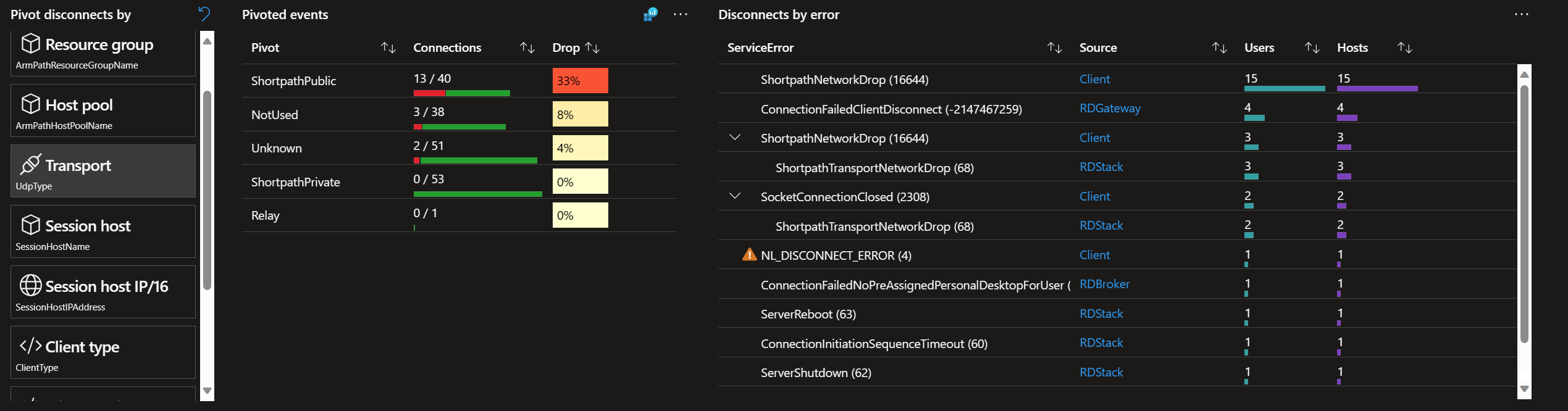
Task: Collapse the SocketConnectionClosed (2308) row
Action: (735, 196)
